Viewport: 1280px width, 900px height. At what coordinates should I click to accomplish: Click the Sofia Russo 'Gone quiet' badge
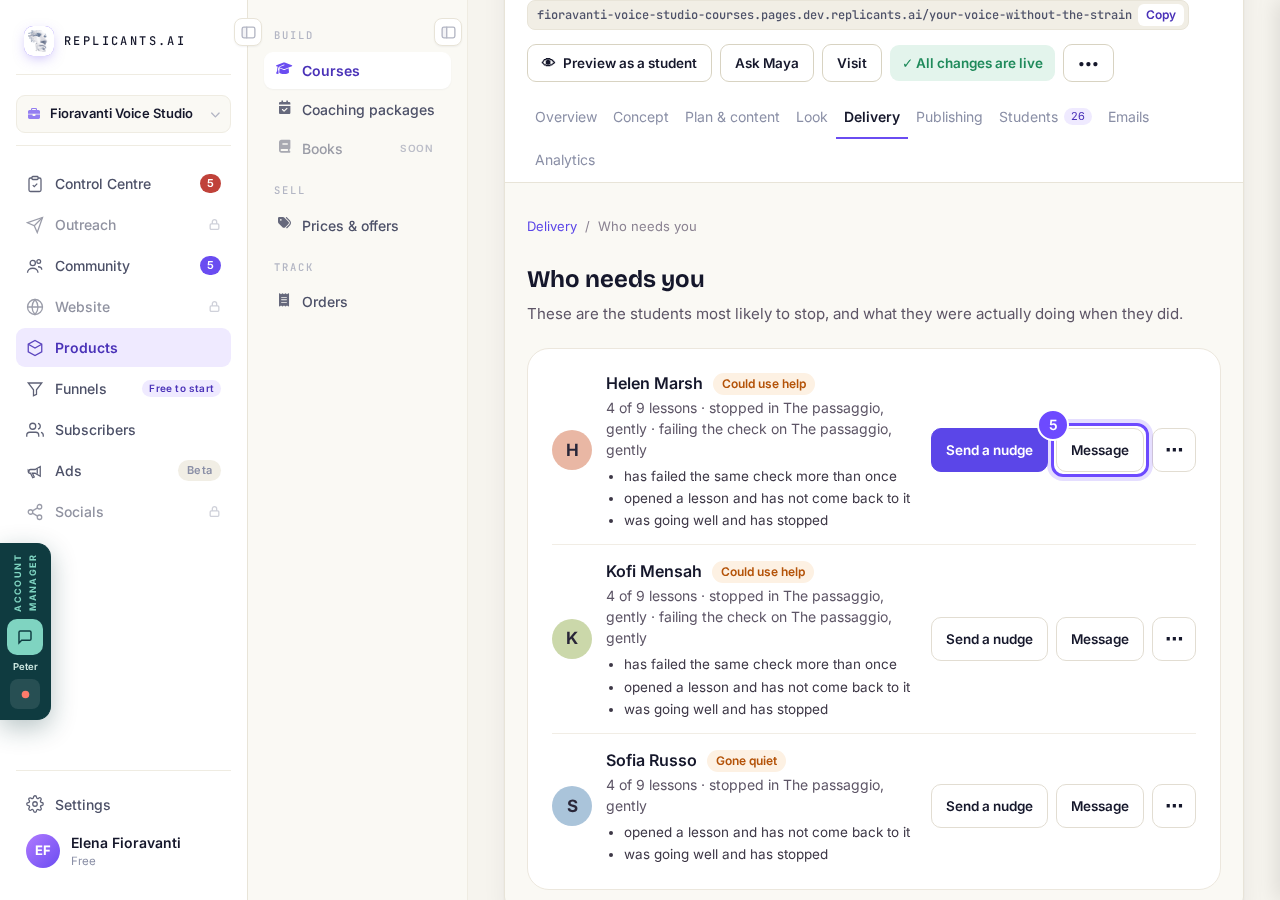pyautogui.click(x=746, y=761)
